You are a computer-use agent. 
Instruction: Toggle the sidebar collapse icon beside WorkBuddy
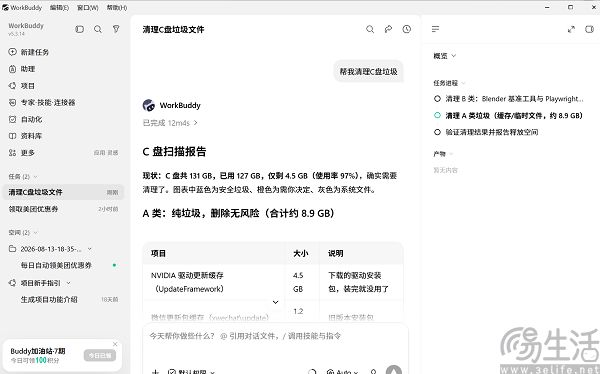click(80, 29)
